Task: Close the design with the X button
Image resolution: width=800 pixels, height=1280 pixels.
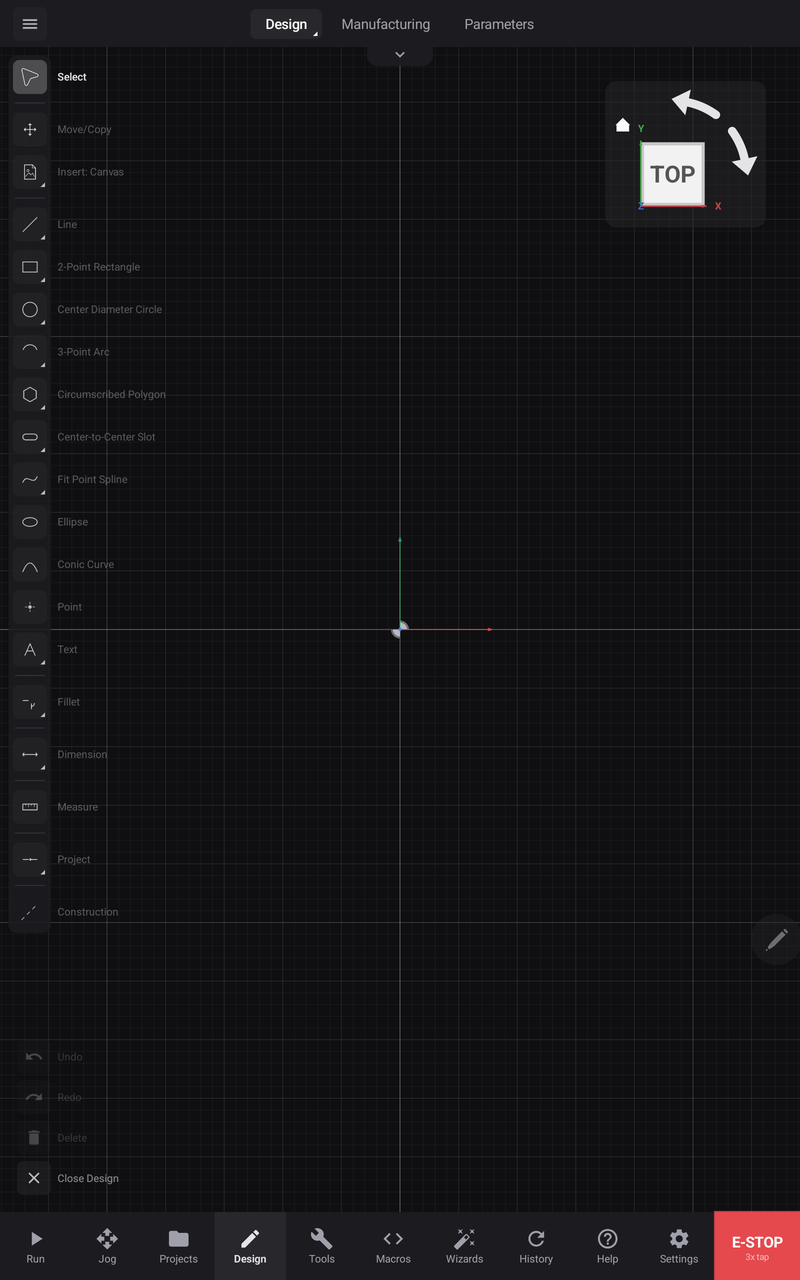Action: click(x=34, y=1178)
